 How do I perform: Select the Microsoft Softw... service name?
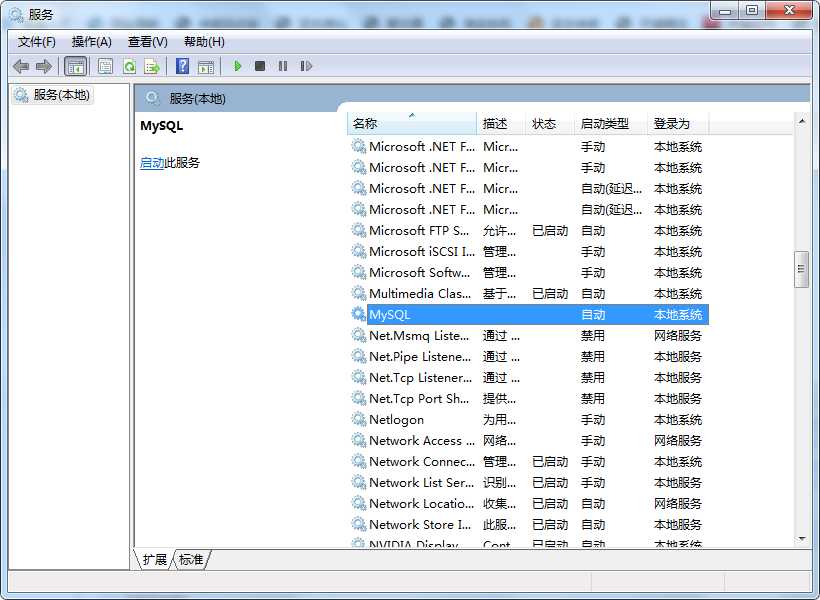419,272
